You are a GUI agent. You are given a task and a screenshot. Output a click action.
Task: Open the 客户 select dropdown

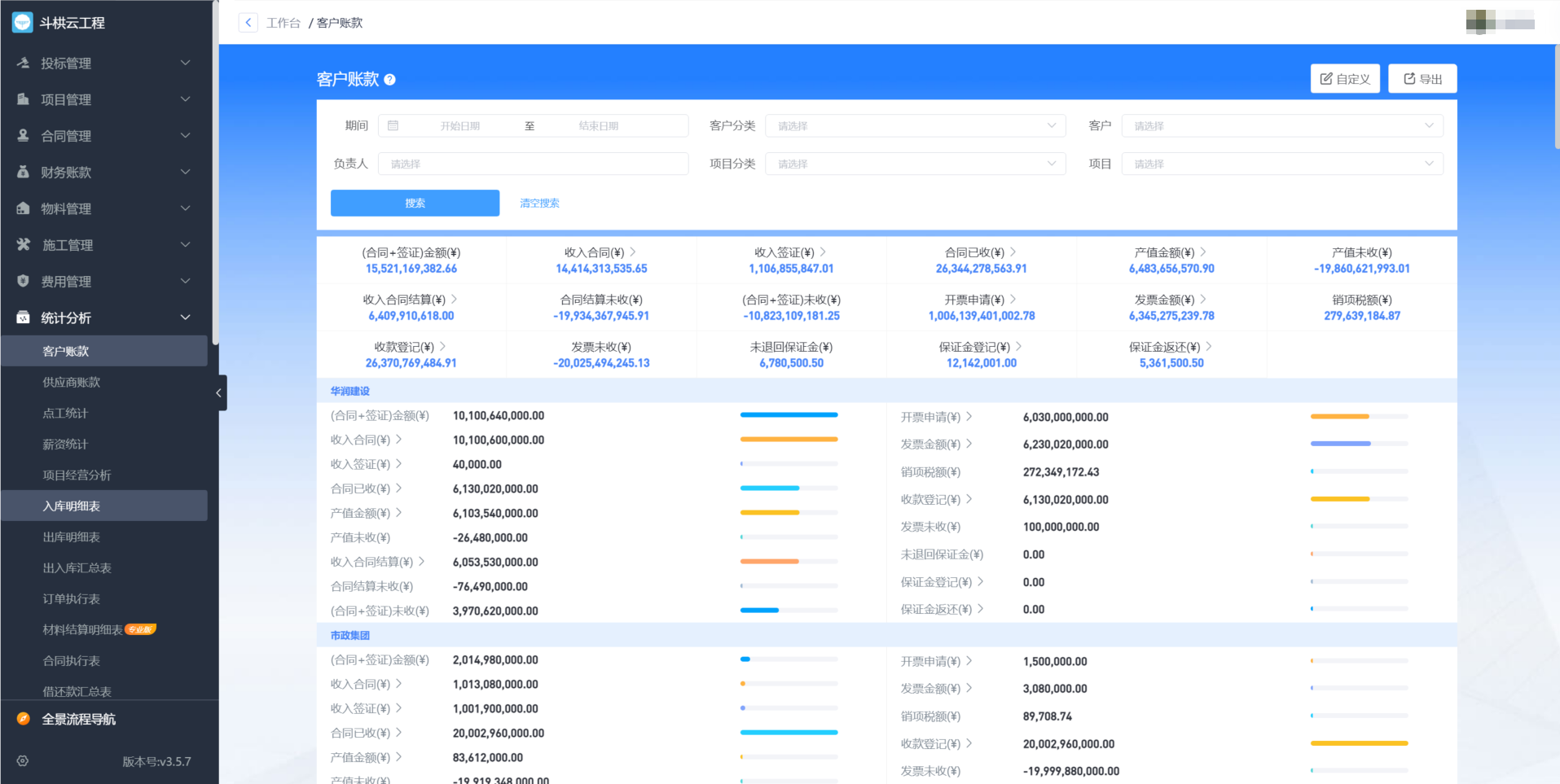tap(1281, 125)
